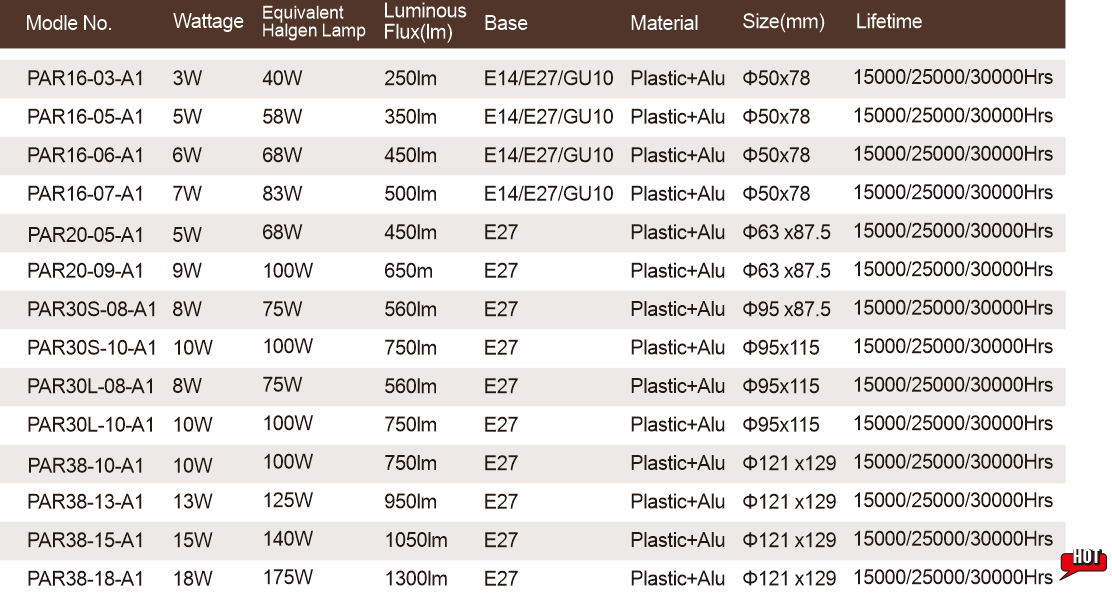
Task: Select the PAR20-05-A1 model entry
Action: pyautogui.click(x=86, y=235)
